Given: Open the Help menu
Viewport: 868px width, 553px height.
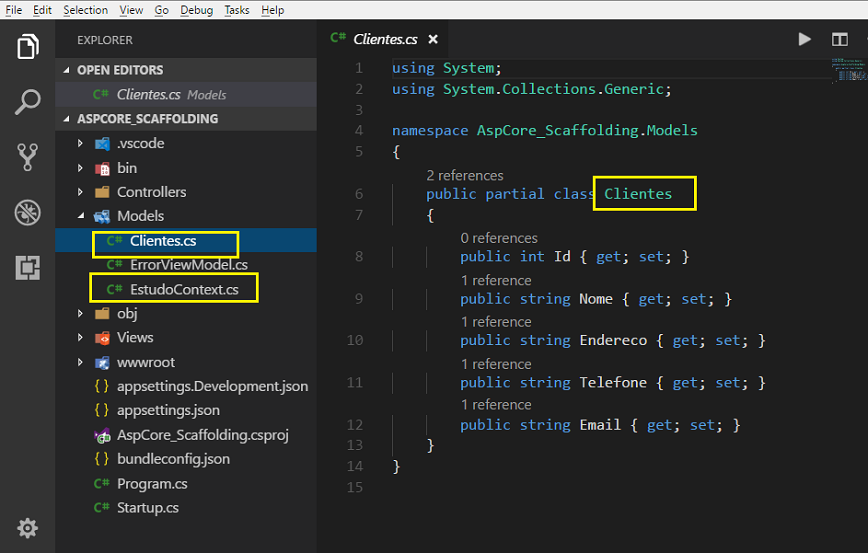Looking at the screenshot, I should (x=272, y=10).
